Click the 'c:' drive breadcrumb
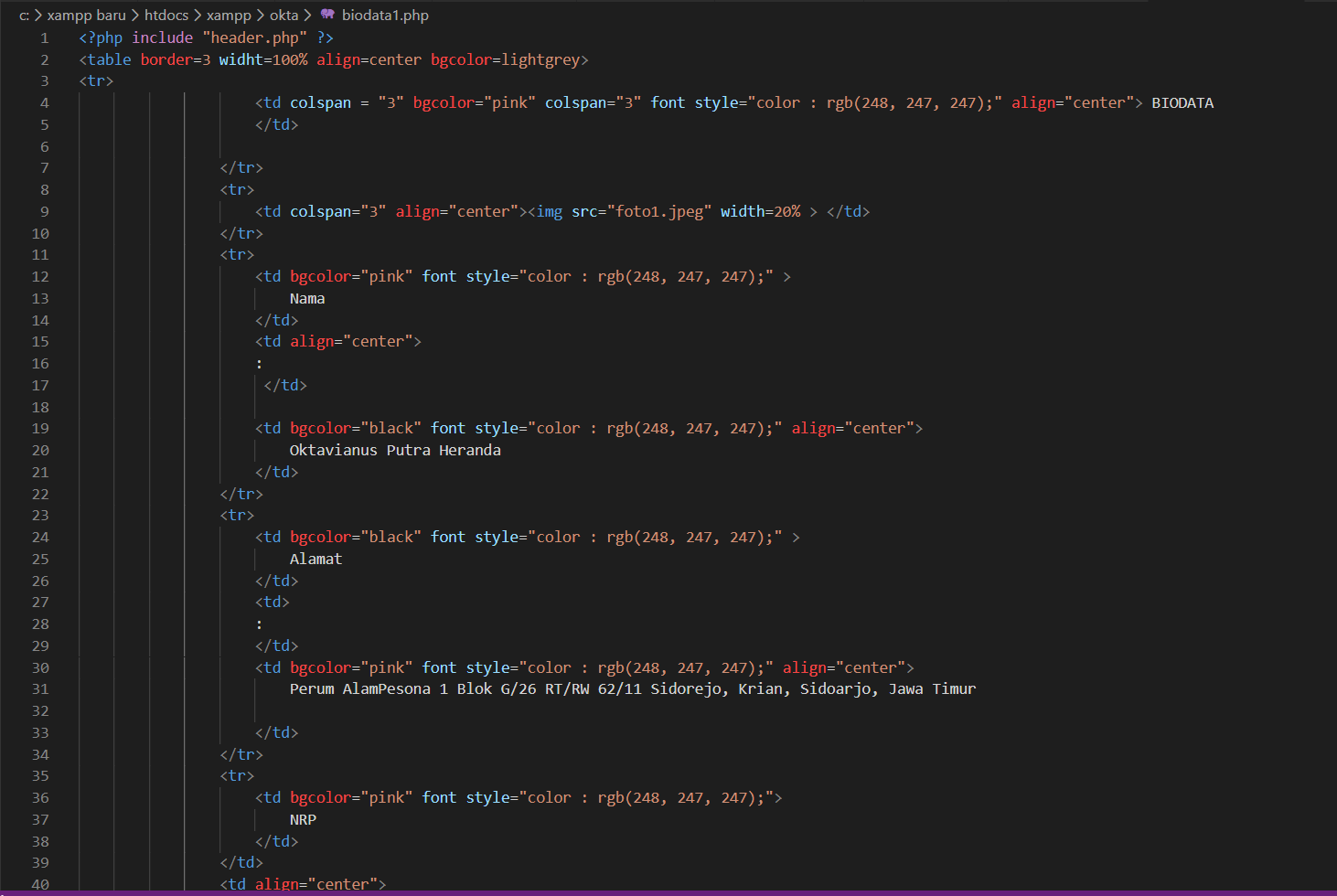1337x896 pixels. click(x=24, y=15)
